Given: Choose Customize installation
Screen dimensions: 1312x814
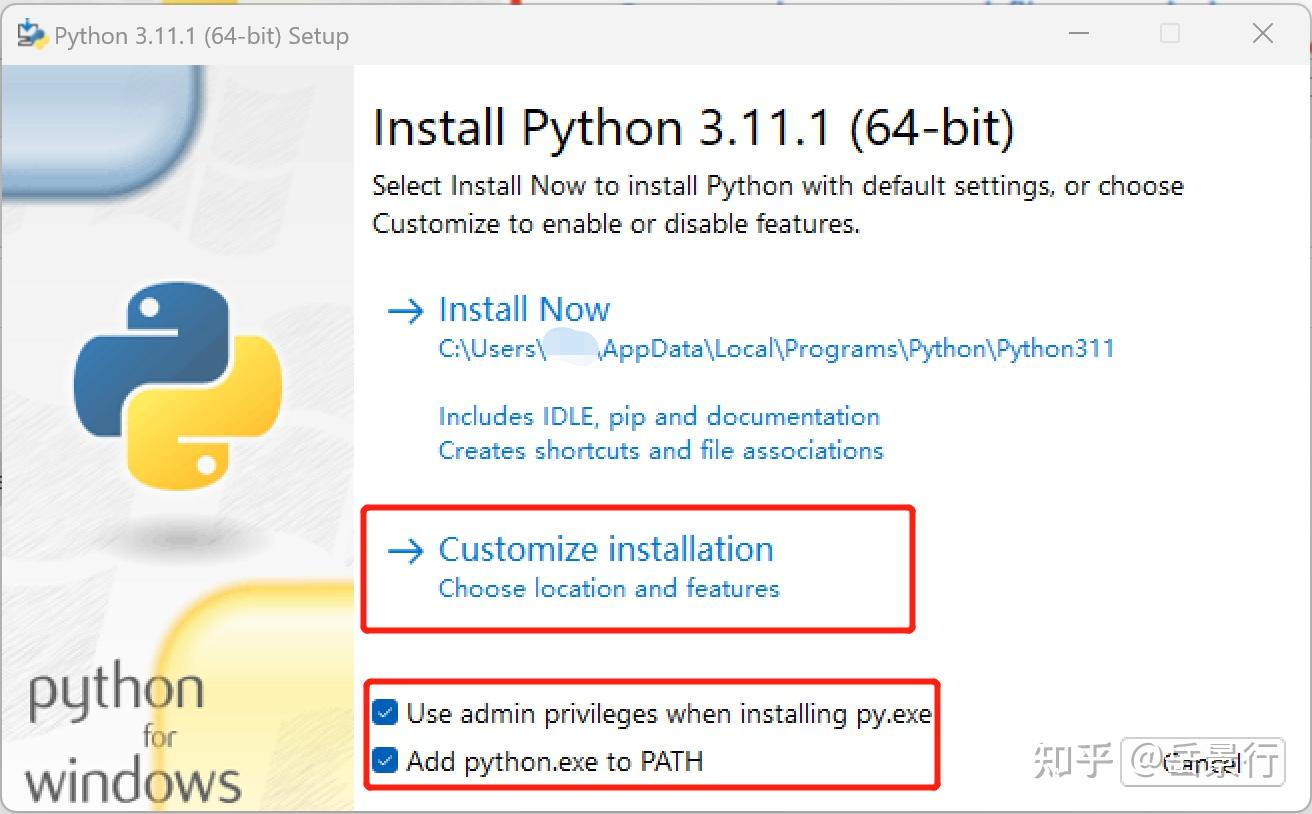Looking at the screenshot, I should coord(605,549).
